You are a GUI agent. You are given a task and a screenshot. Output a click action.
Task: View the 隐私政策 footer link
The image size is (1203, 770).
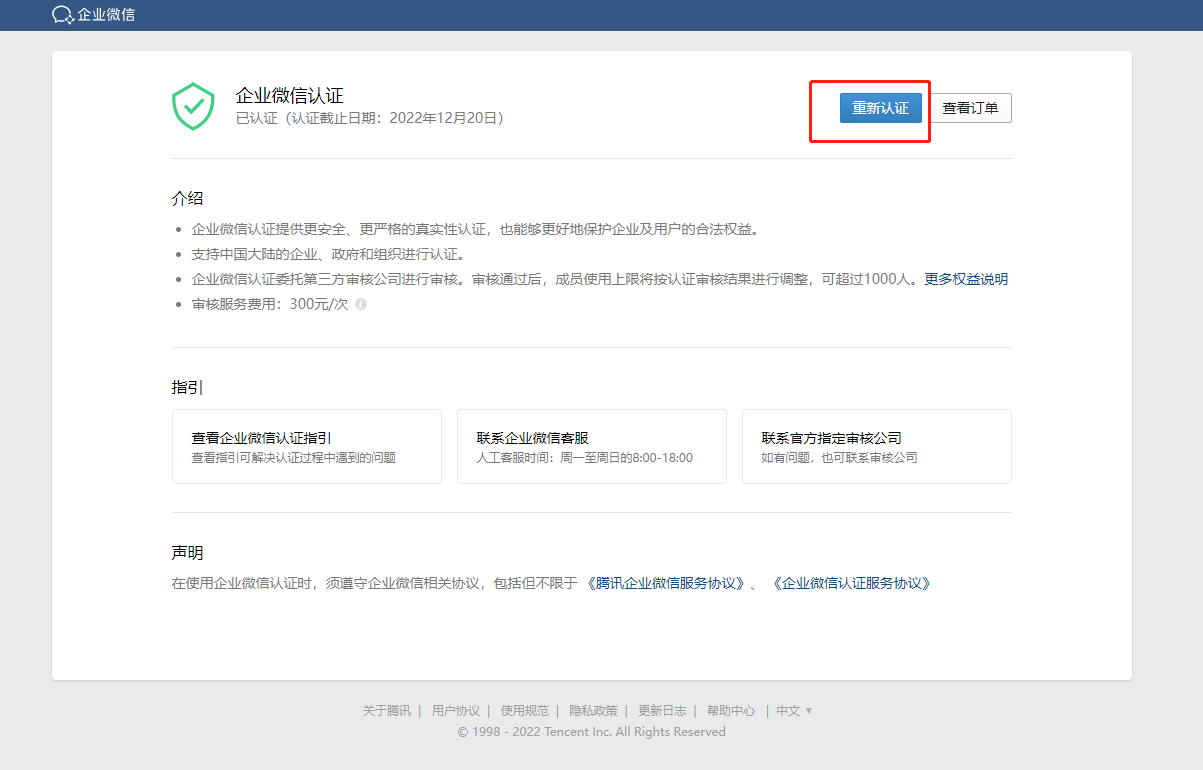(594, 710)
